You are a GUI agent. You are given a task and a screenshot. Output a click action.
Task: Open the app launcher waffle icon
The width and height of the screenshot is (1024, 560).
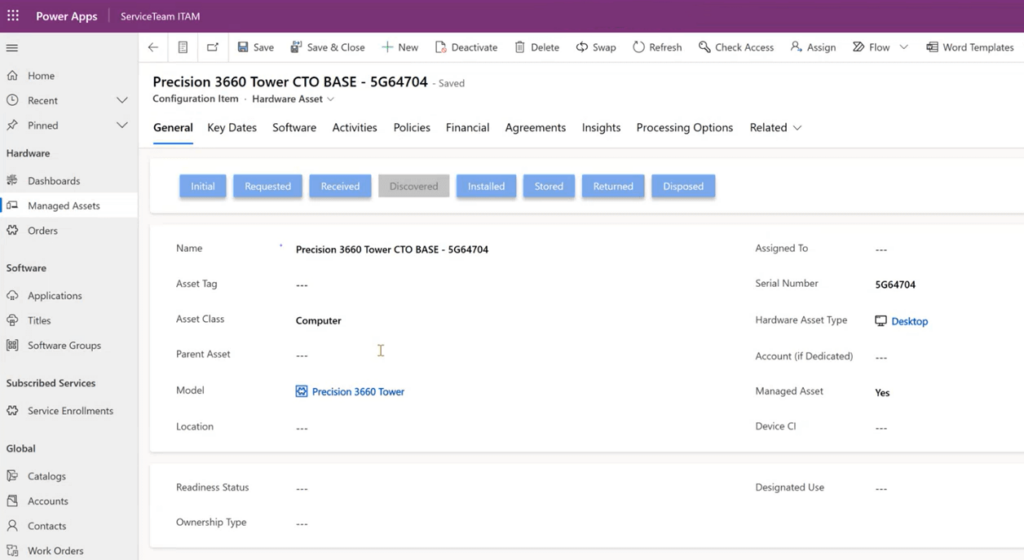pyautogui.click(x=13, y=16)
